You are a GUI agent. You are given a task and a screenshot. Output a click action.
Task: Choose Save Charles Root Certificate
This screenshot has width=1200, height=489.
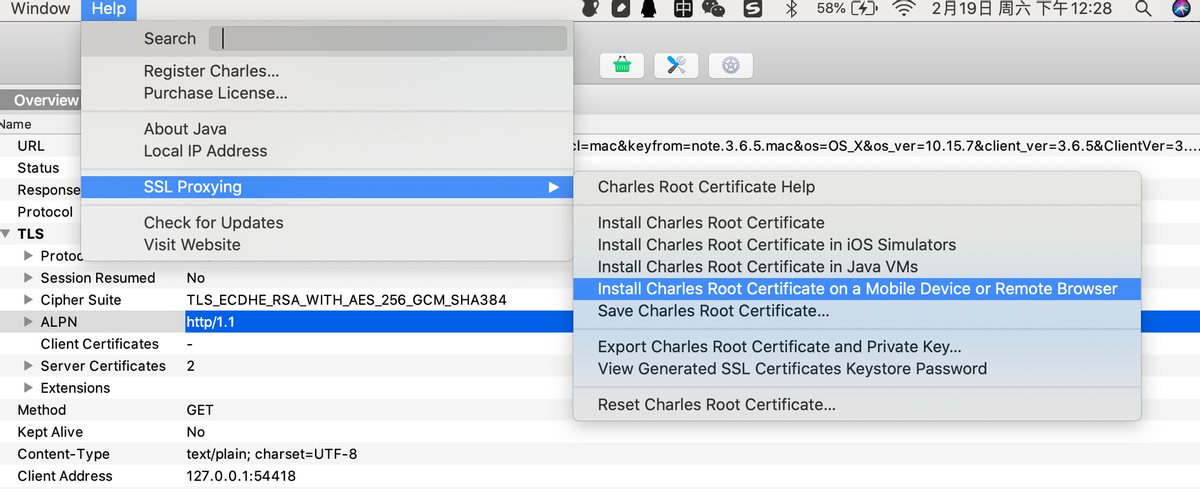point(713,311)
